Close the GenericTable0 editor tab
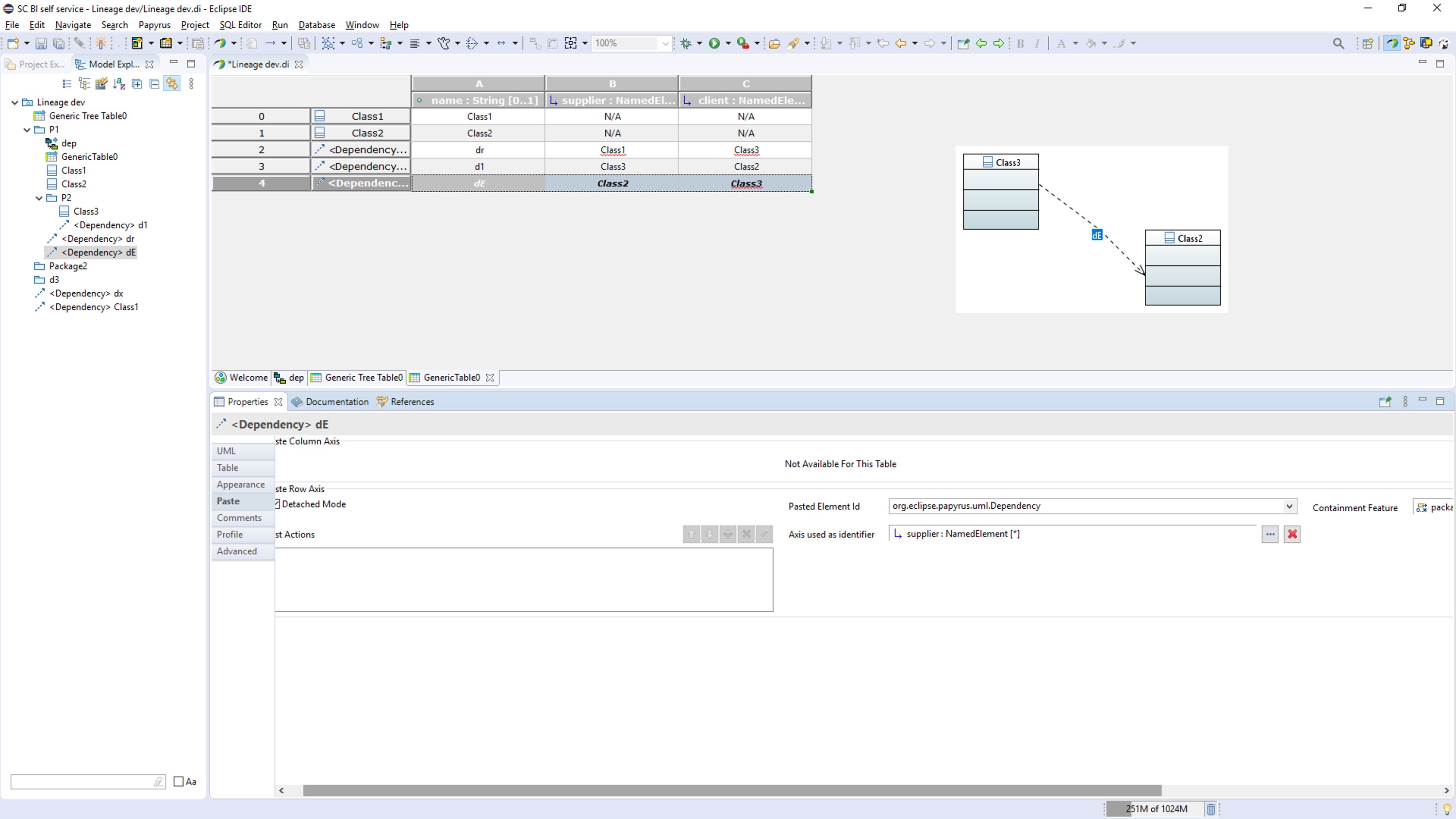Screen dimensions: 1456x819 [x=490, y=378]
